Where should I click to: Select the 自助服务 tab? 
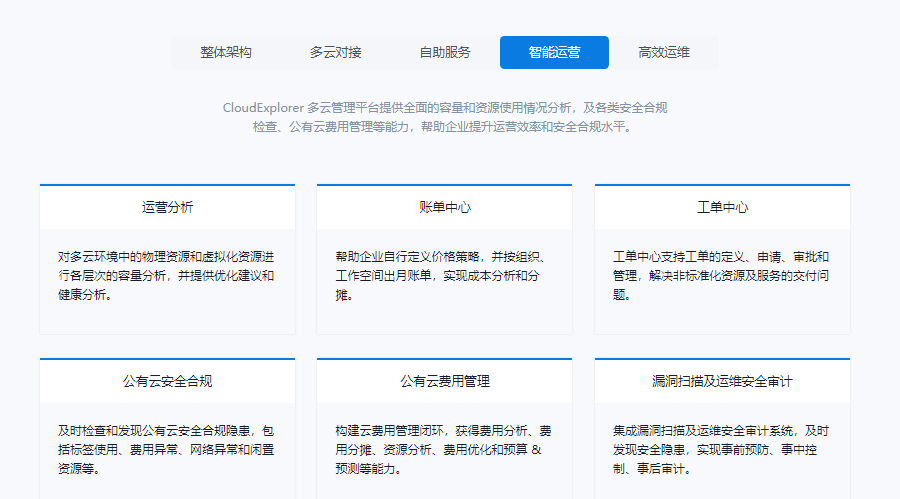point(445,52)
